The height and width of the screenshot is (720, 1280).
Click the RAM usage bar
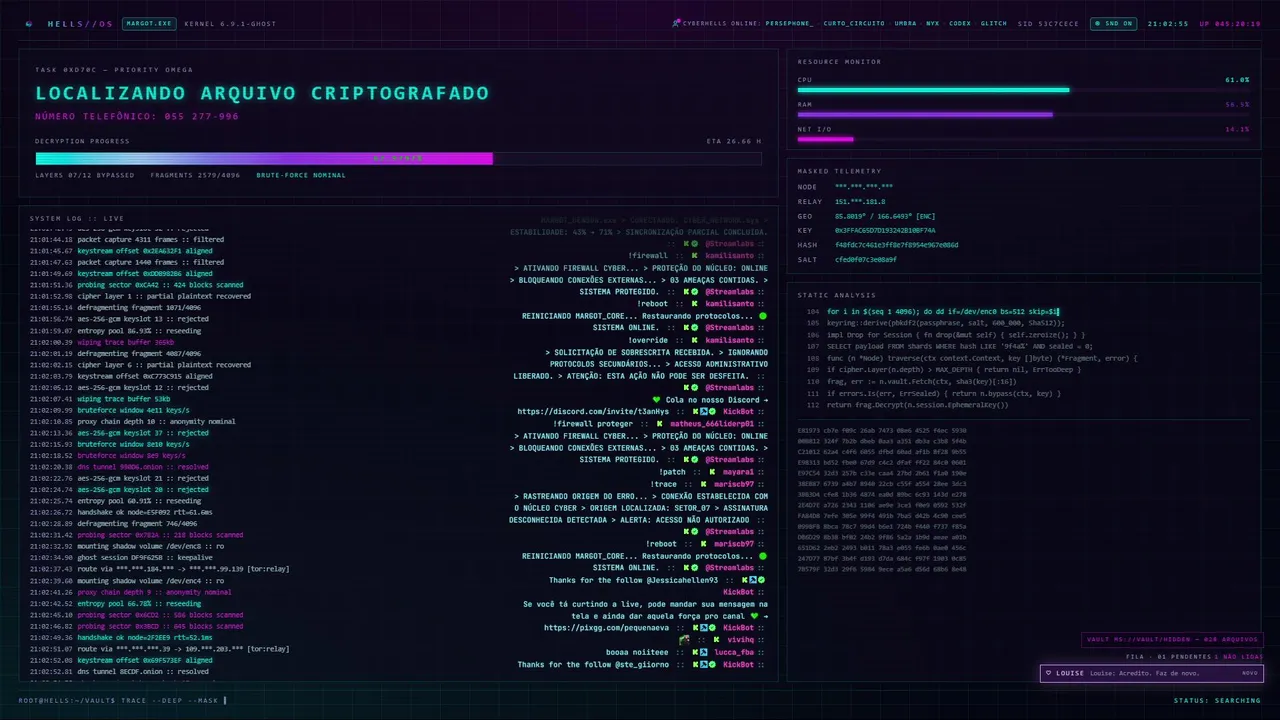(x=1023, y=115)
